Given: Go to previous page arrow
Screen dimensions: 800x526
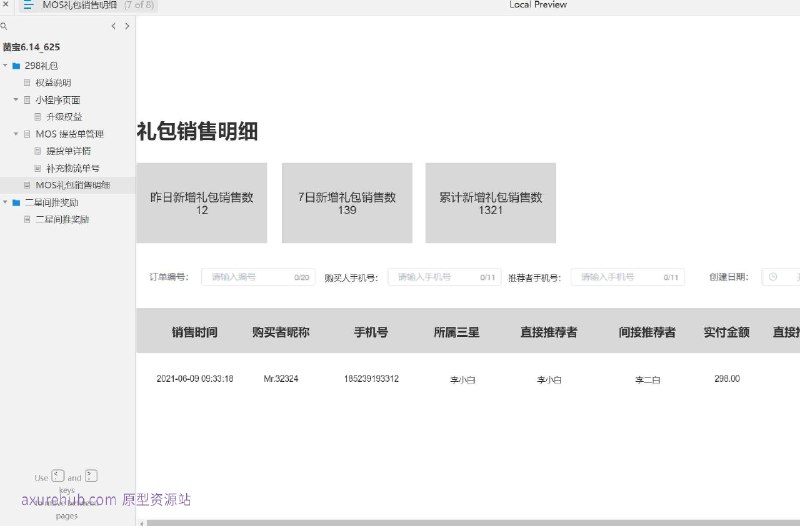Looking at the screenshot, I should [x=113, y=26].
